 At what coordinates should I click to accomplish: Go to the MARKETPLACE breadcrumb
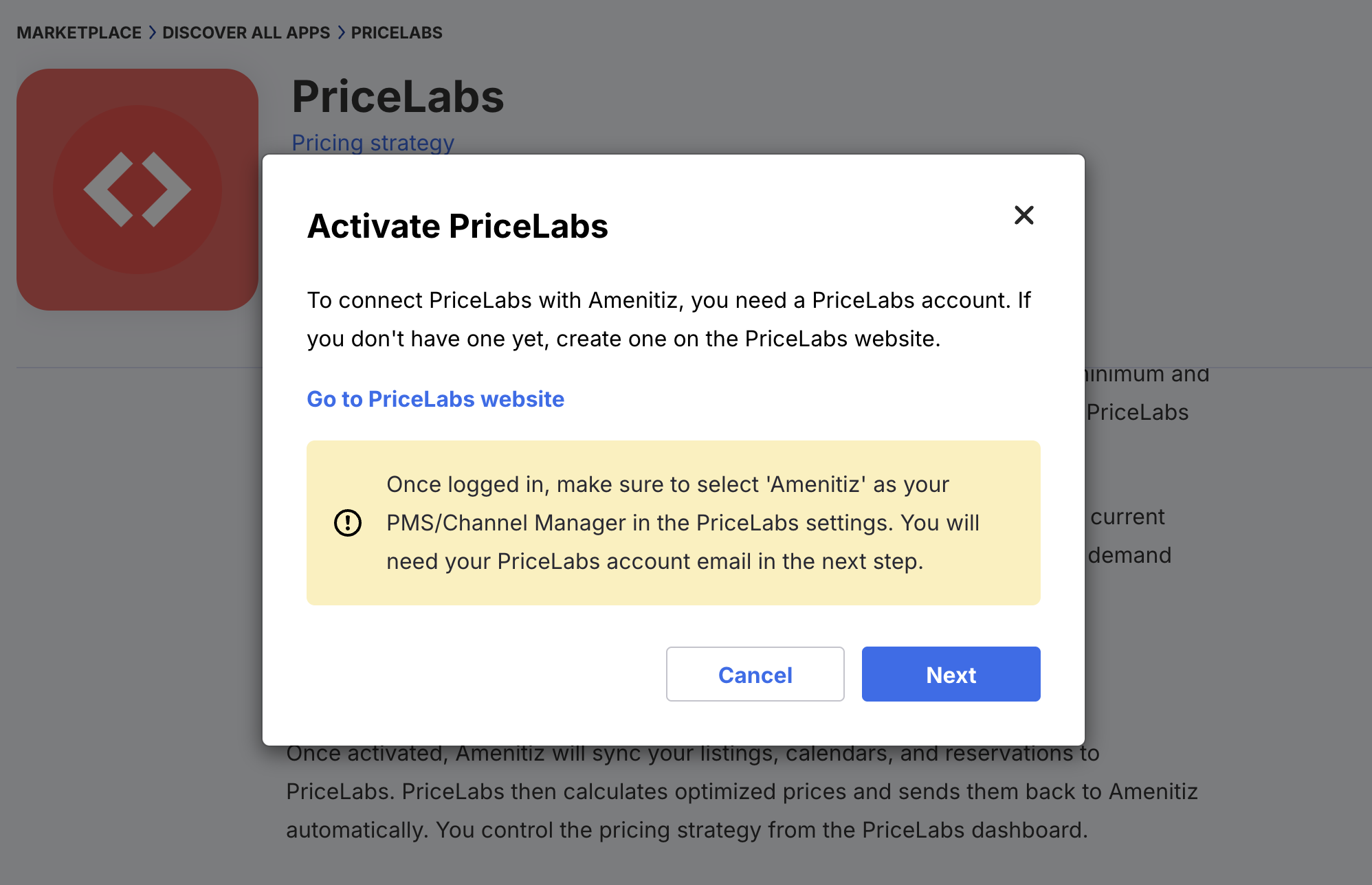coord(79,33)
